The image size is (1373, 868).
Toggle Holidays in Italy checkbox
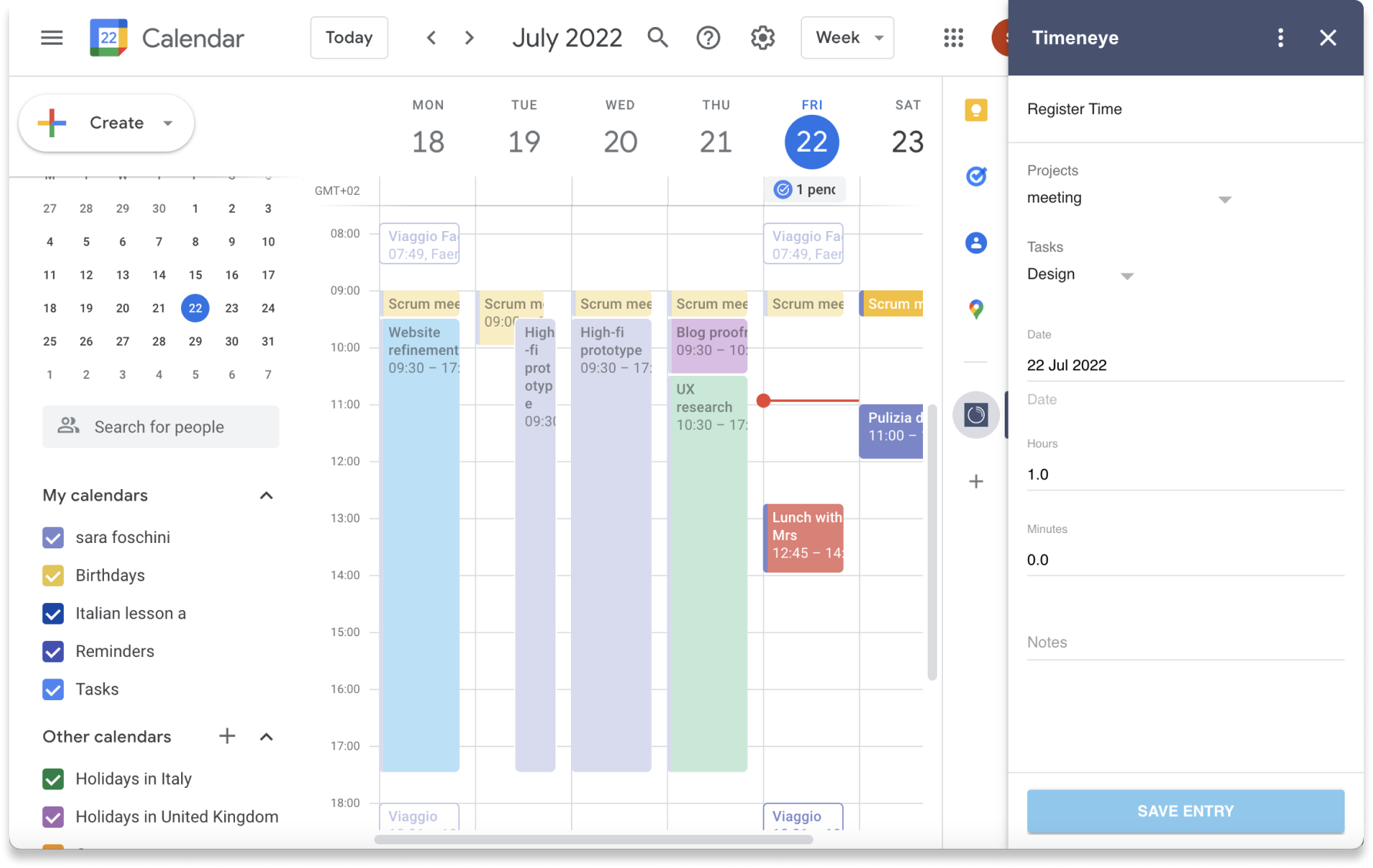click(53, 779)
